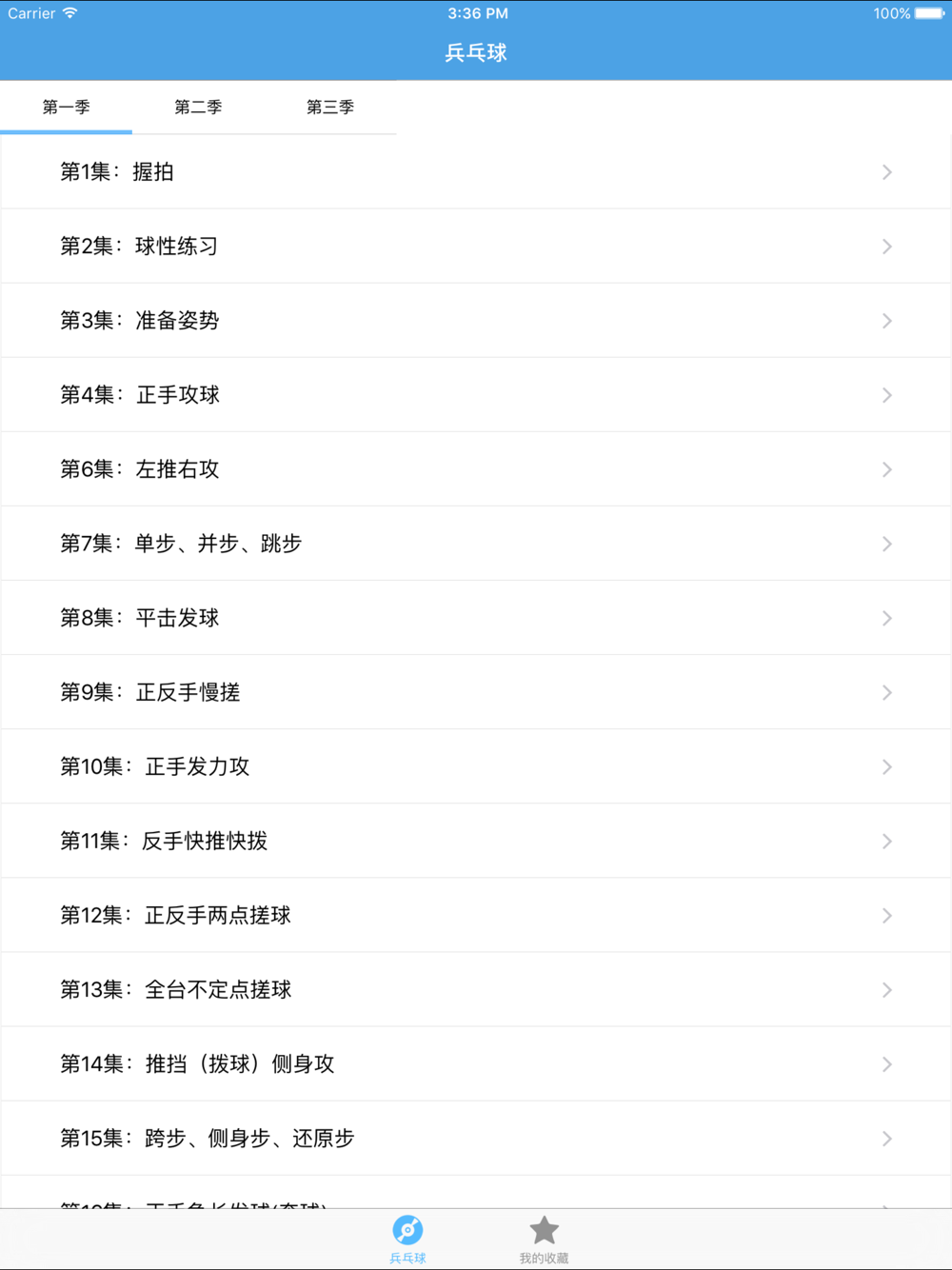This screenshot has width=952, height=1270.
Task: Switch to the 第一季 tab
Action: pos(66,108)
